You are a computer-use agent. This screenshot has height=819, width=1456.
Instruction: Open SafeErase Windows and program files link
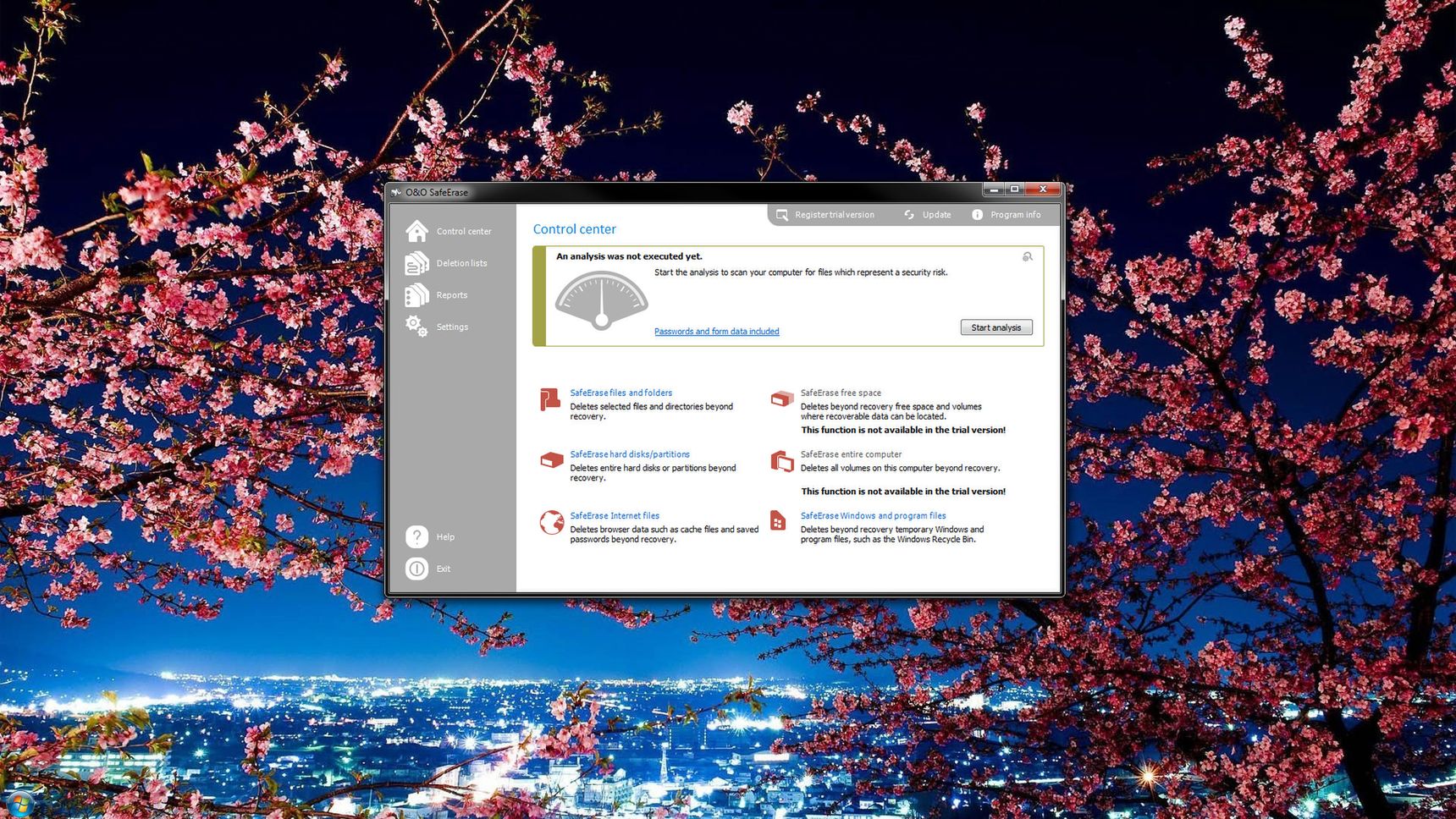click(874, 515)
